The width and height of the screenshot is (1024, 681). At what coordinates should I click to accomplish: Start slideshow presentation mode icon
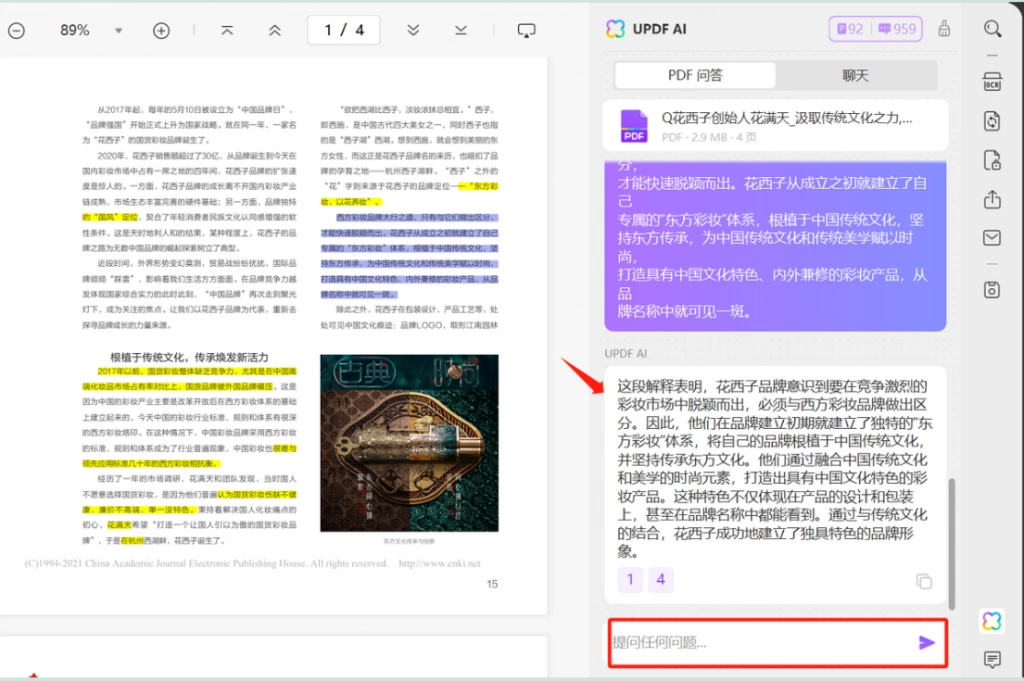pos(526,31)
